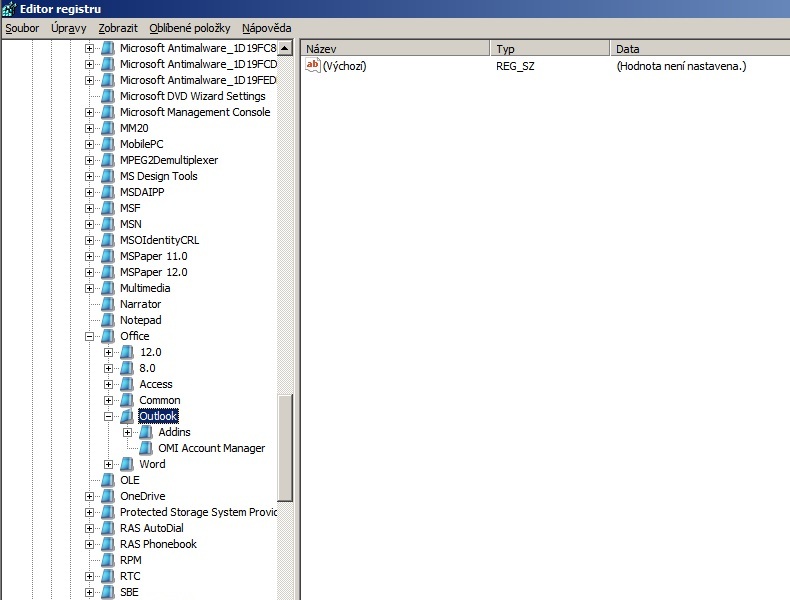Expand the Access key

[108, 384]
